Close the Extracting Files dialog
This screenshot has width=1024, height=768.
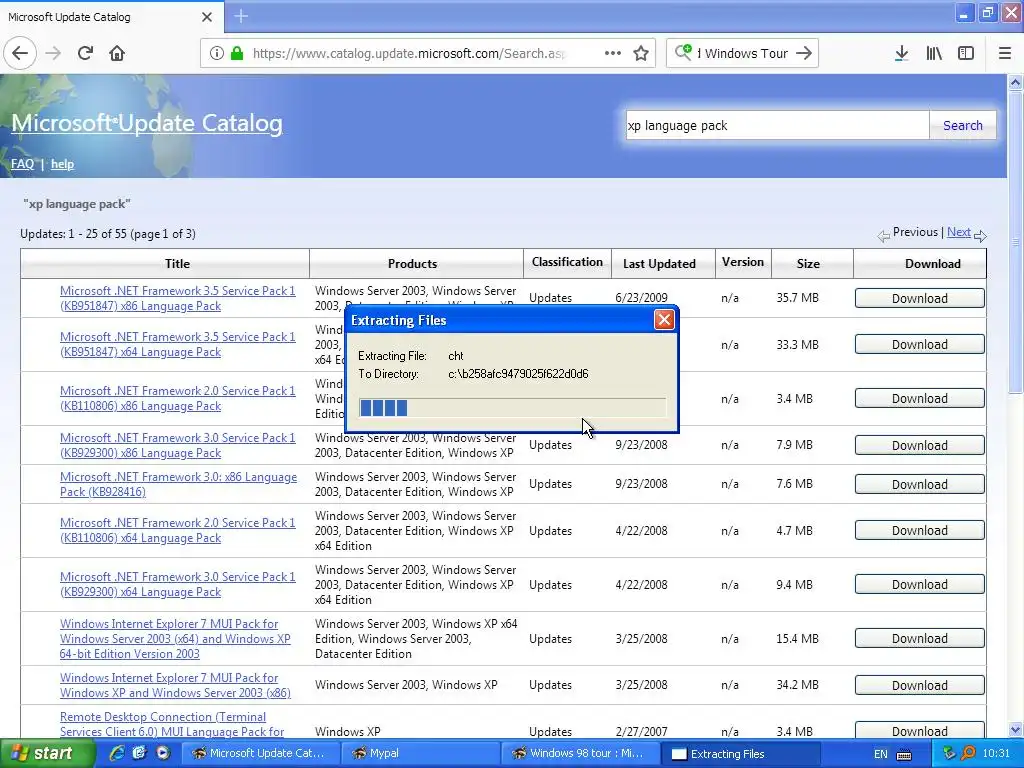(664, 320)
